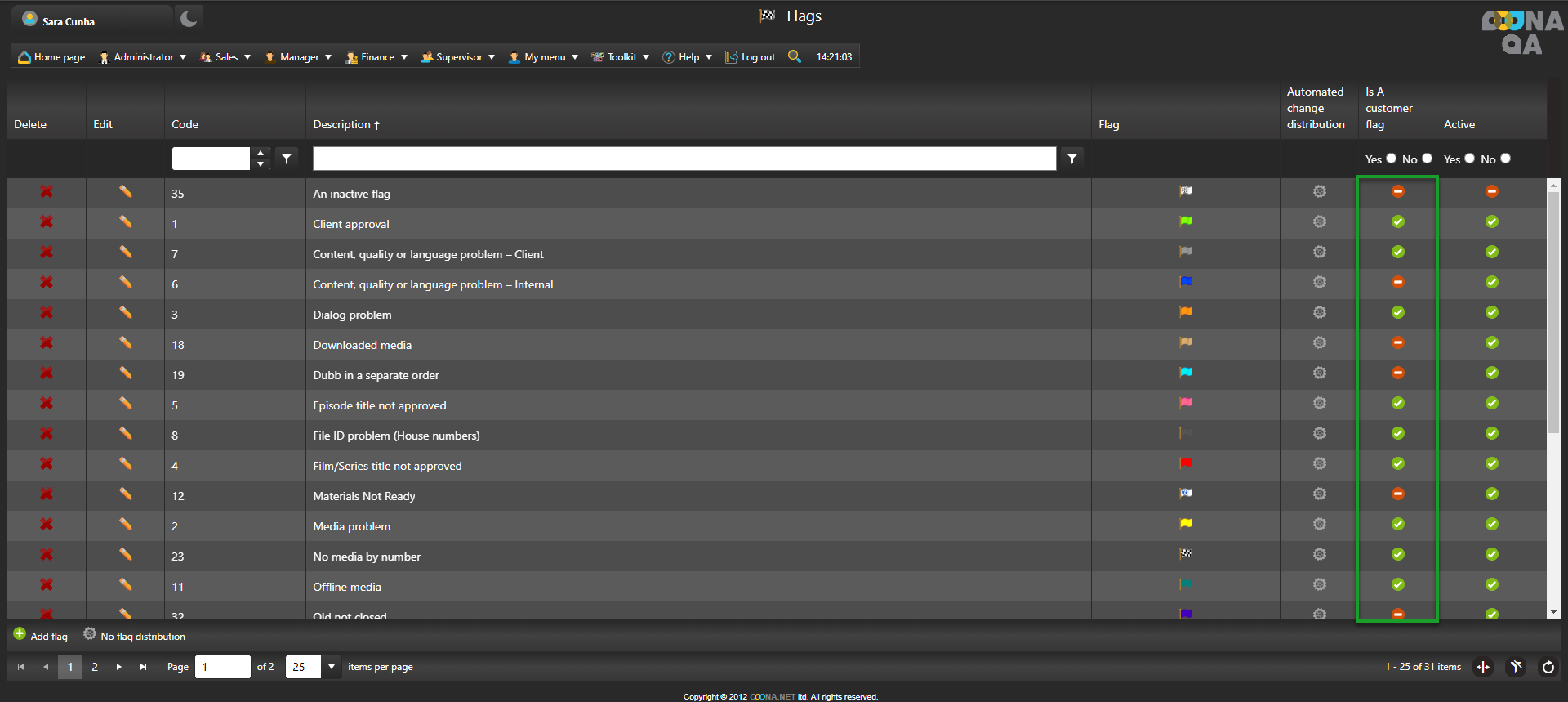Click the Code column filter icon
Image resolution: width=1568 pixels, height=702 pixels.
tap(287, 159)
